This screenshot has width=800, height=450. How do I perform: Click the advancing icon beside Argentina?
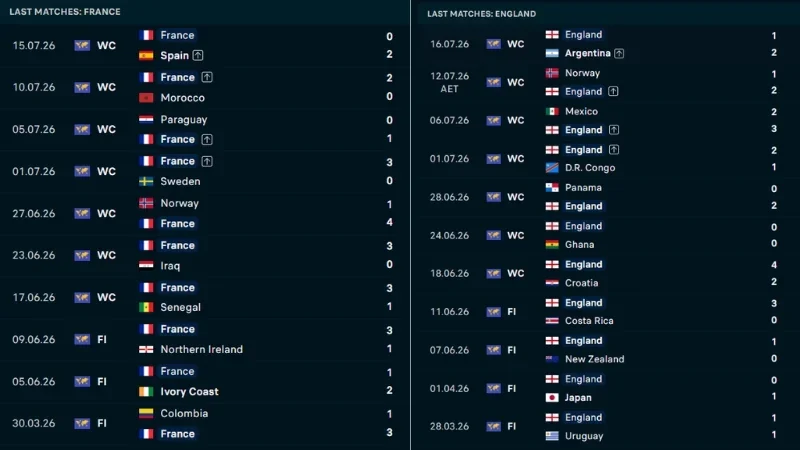(619, 53)
